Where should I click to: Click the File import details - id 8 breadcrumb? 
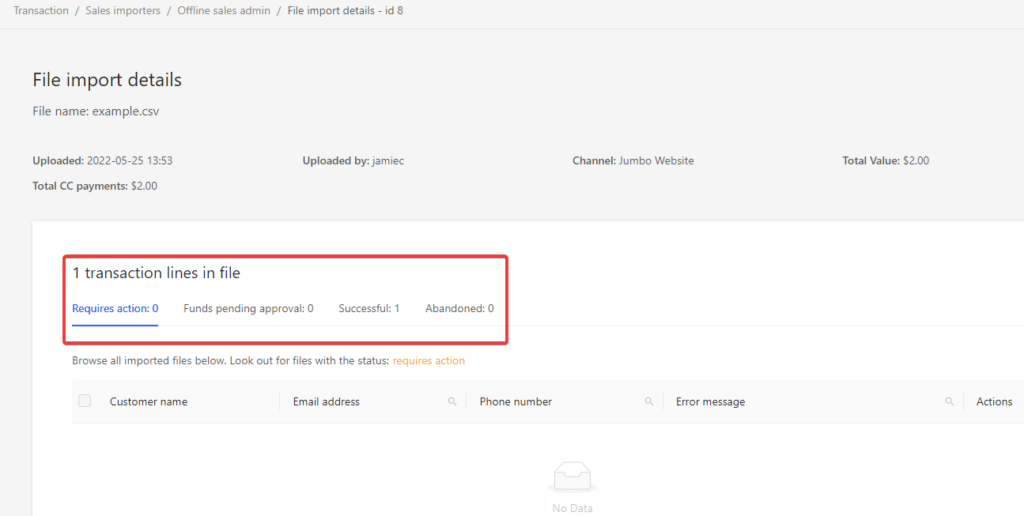(345, 11)
